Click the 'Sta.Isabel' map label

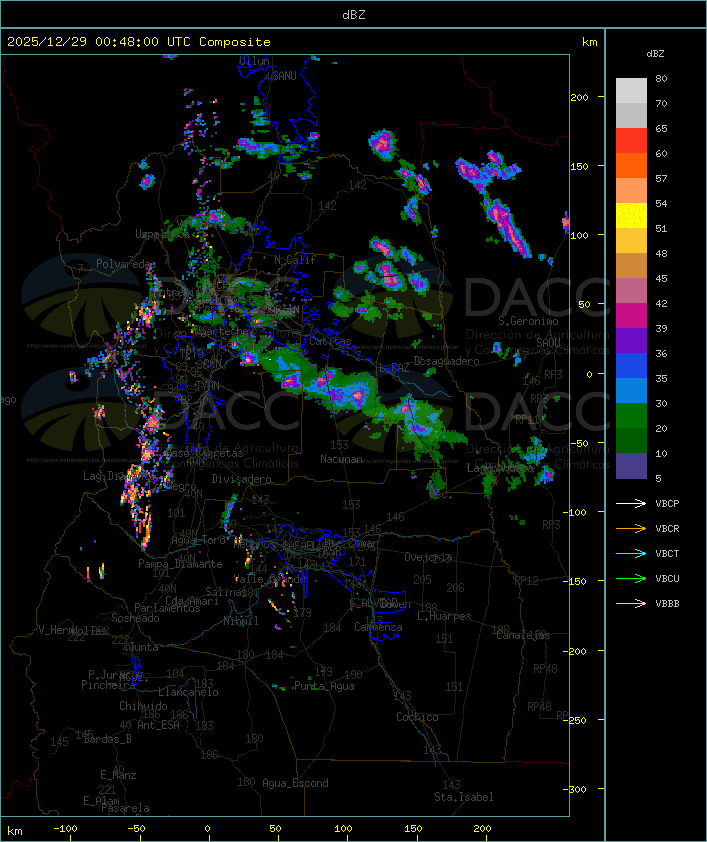[x=463, y=797]
